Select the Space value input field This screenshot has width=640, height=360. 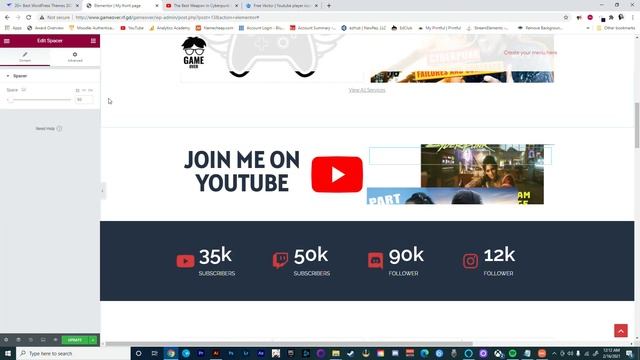click(x=84, y=100)
